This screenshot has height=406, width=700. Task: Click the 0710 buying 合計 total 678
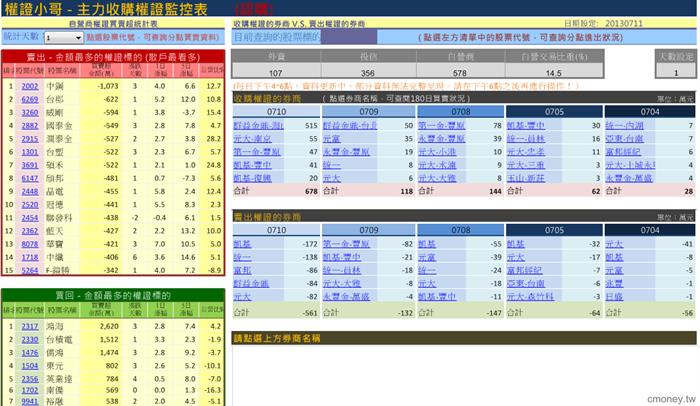pos(311,191)
